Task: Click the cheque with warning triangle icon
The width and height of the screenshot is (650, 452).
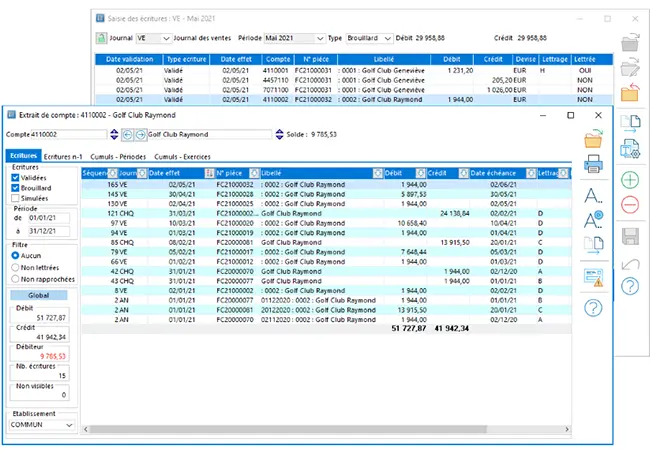Action: (593, 277)
